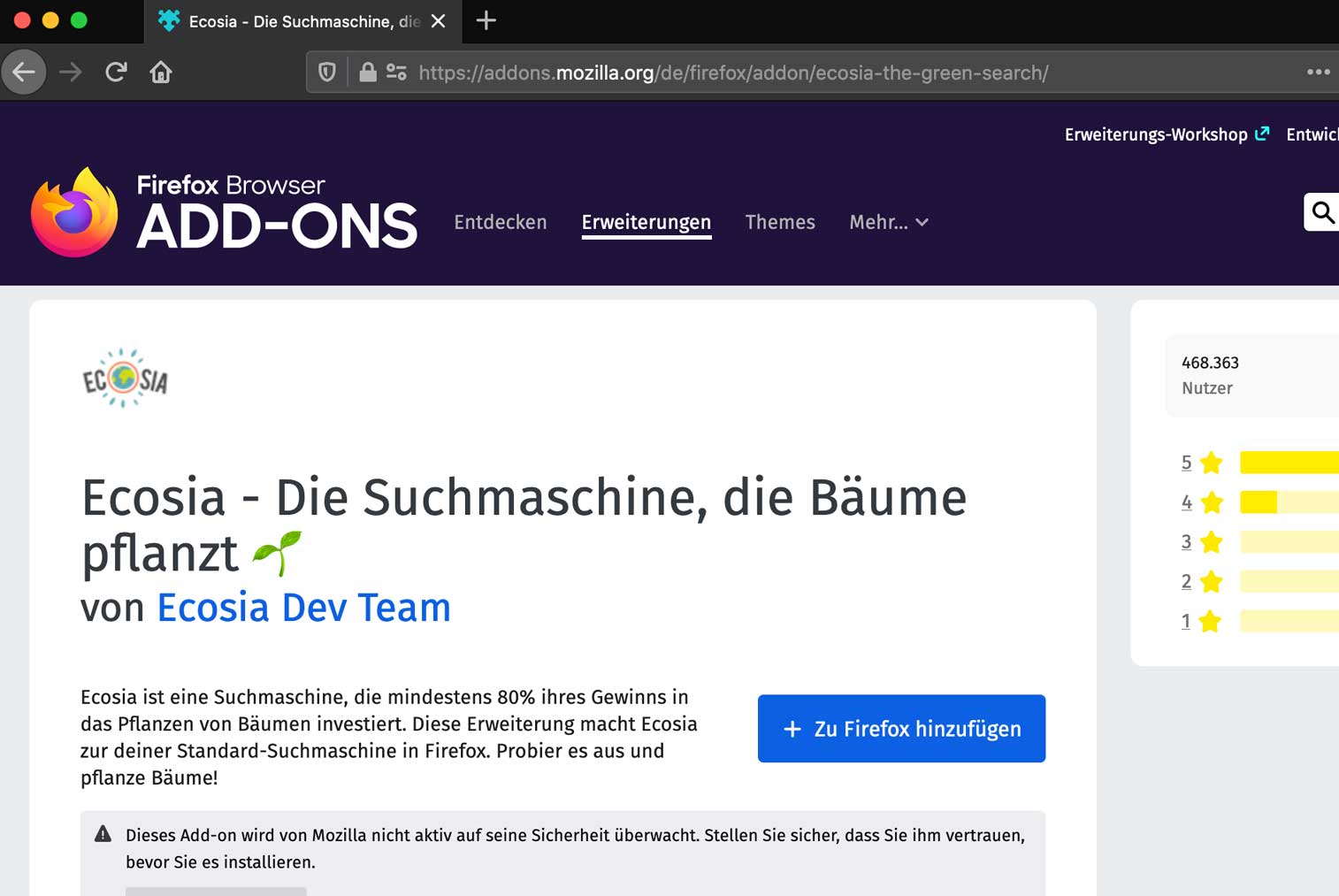Open Erweiterungen section
The height and width of the screenshot is (896, 1339).
coord(647,223)
